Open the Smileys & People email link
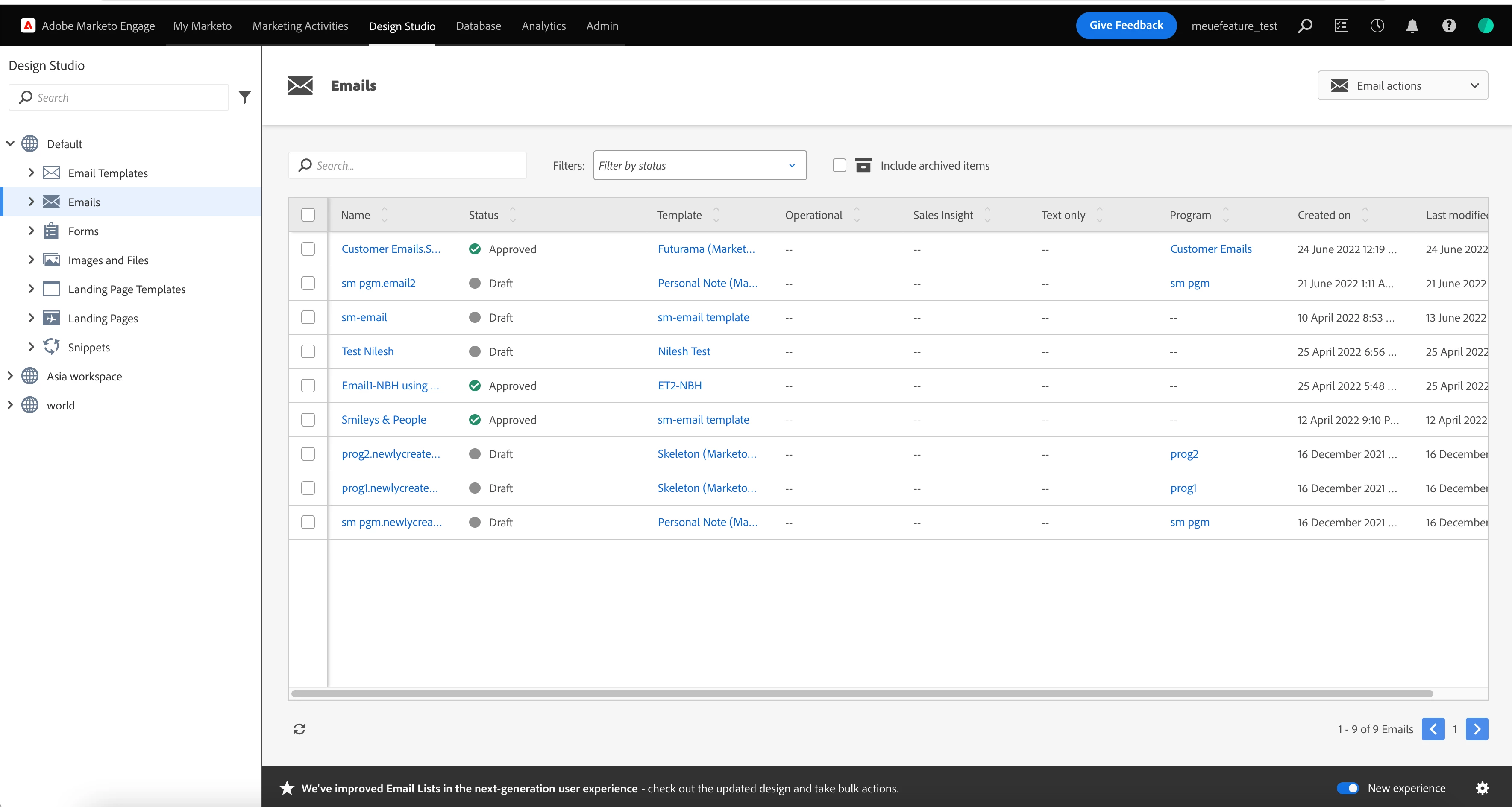The image size is (1512, 807). click(x=384, y=420)
